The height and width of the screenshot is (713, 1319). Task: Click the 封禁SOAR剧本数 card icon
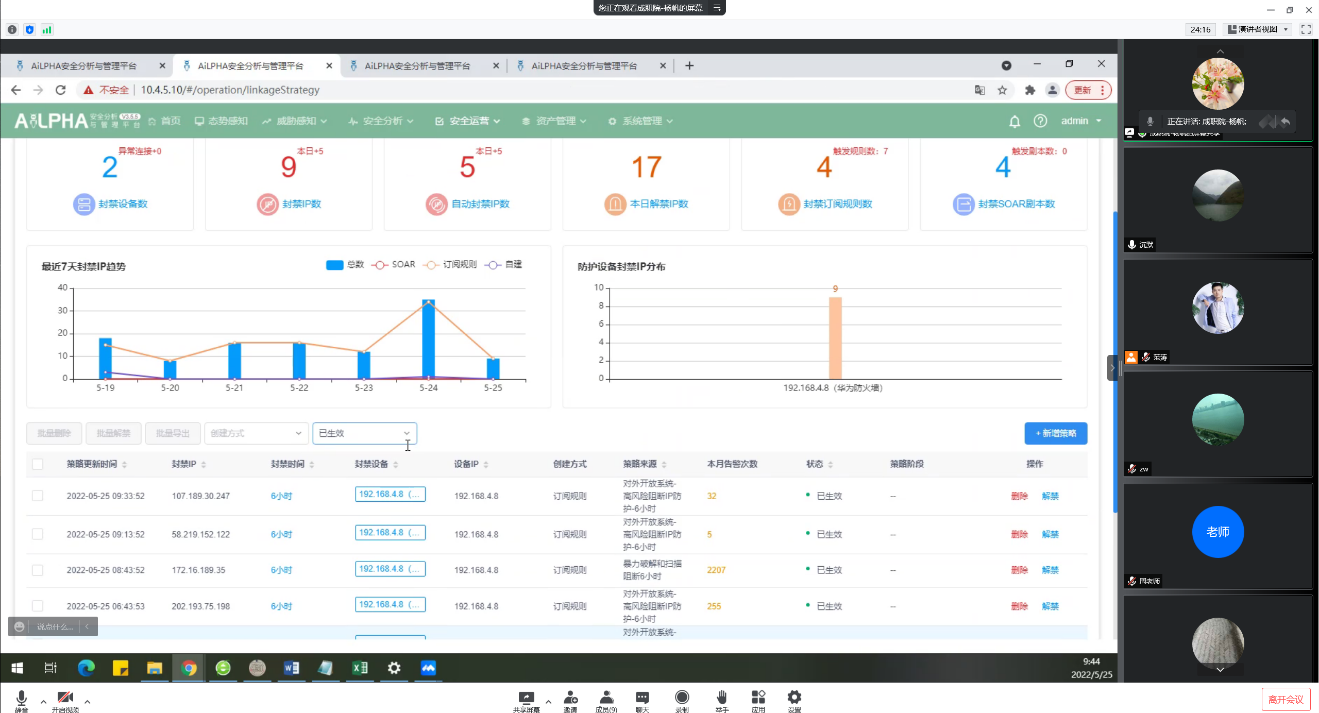point(963,204)
